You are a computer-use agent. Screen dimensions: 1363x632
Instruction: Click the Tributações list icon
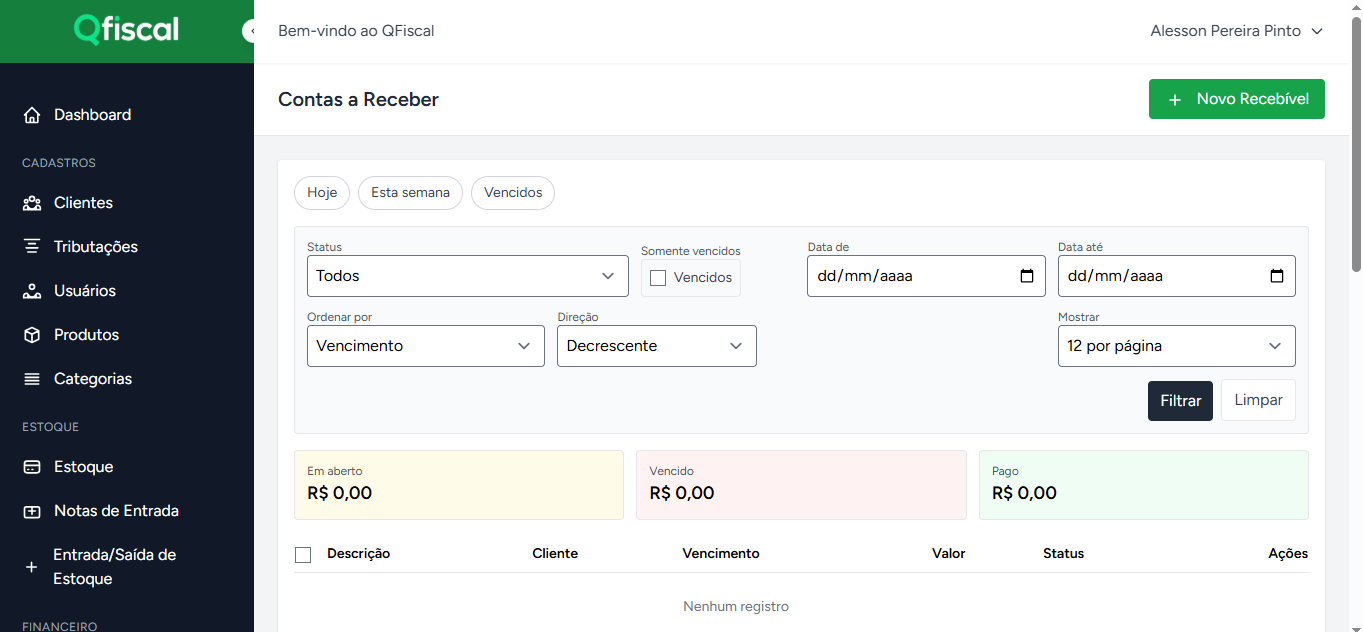tap(32, 247)
